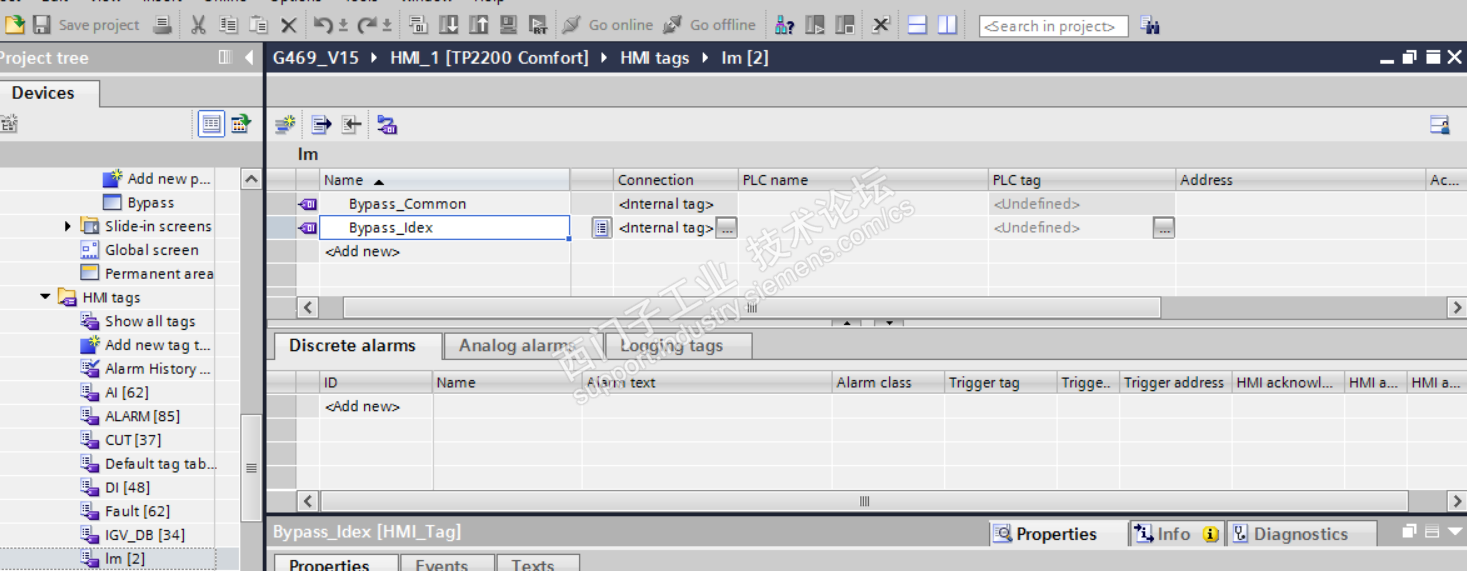Click the synchronize tags icon
Viewport: 1467px width, 571px height.
pos(387,125)
